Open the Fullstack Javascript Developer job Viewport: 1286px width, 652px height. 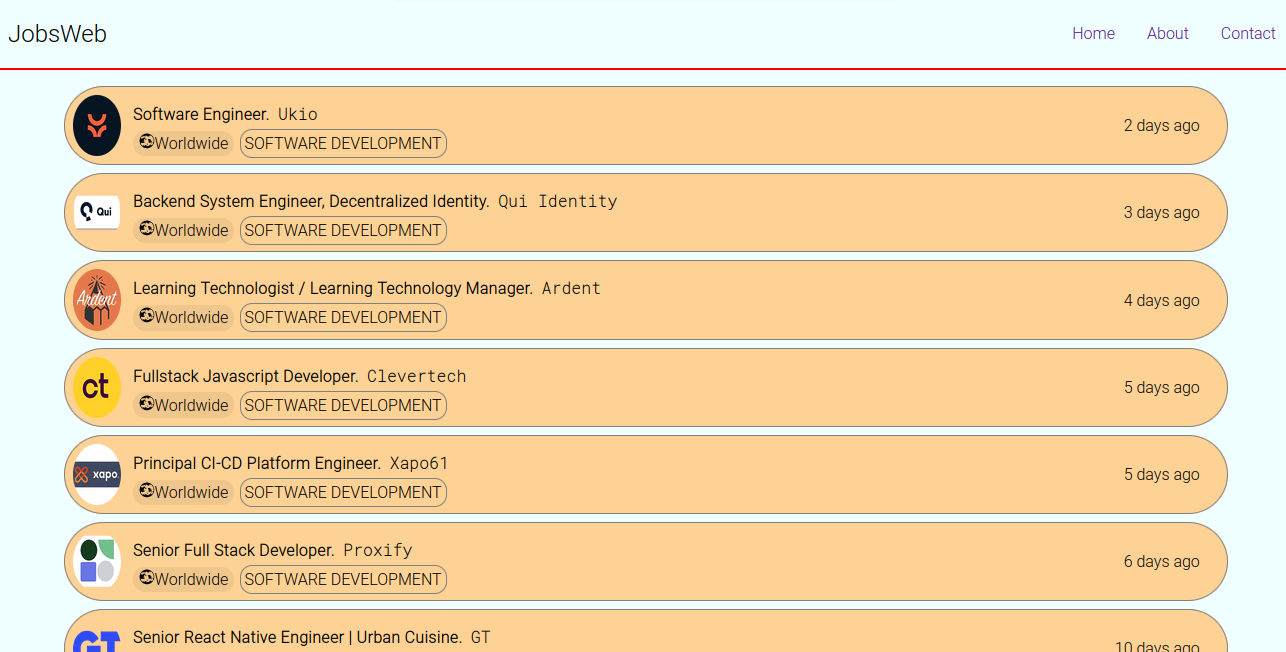(x=246, y=376)
